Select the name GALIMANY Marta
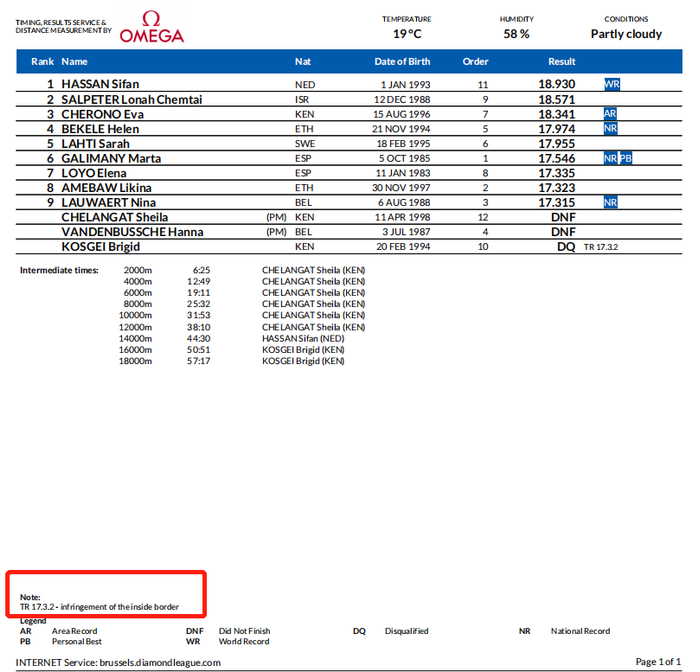 [111, 158]
